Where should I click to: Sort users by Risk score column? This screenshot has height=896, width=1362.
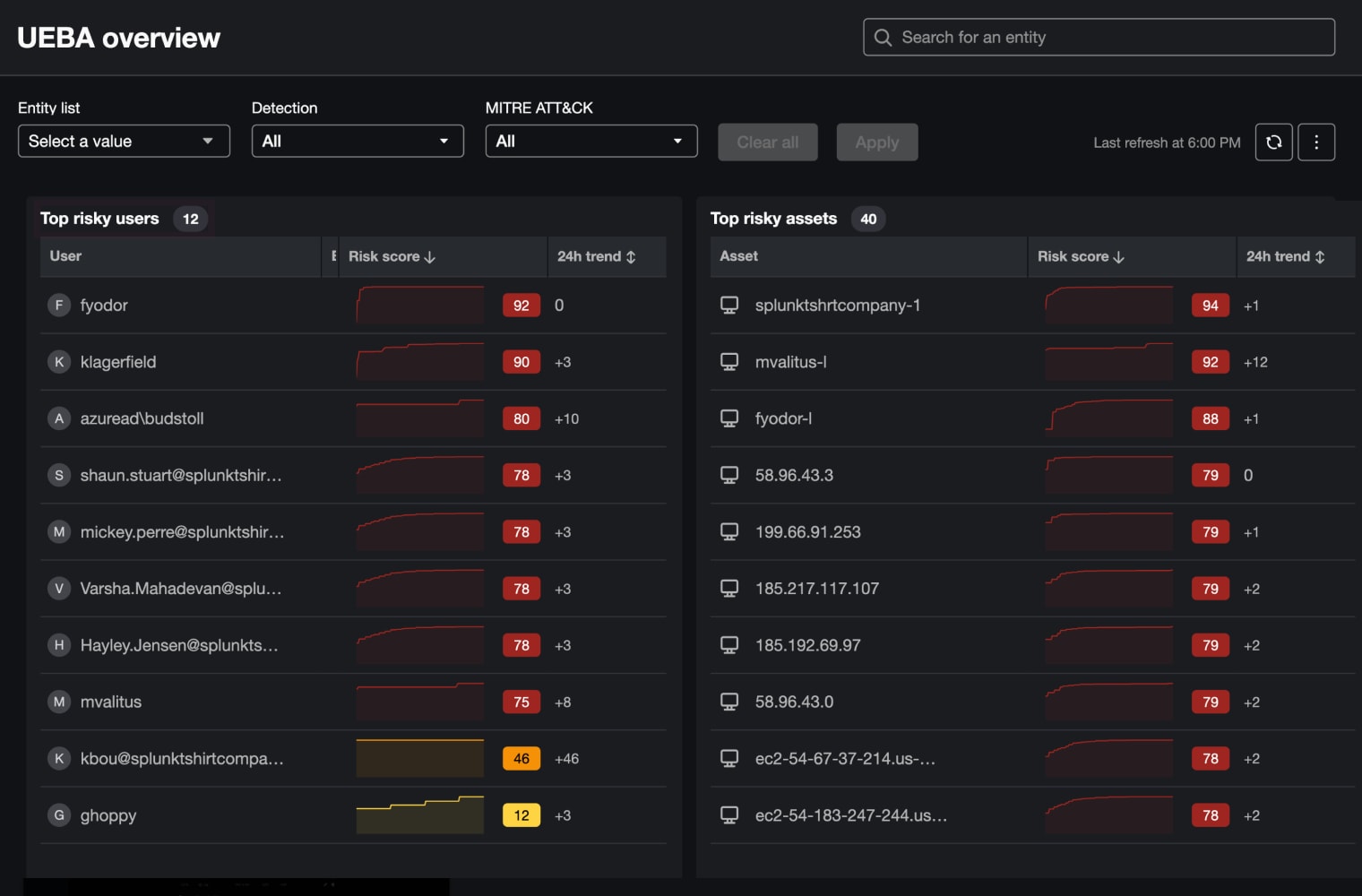(x=392, y=256)
